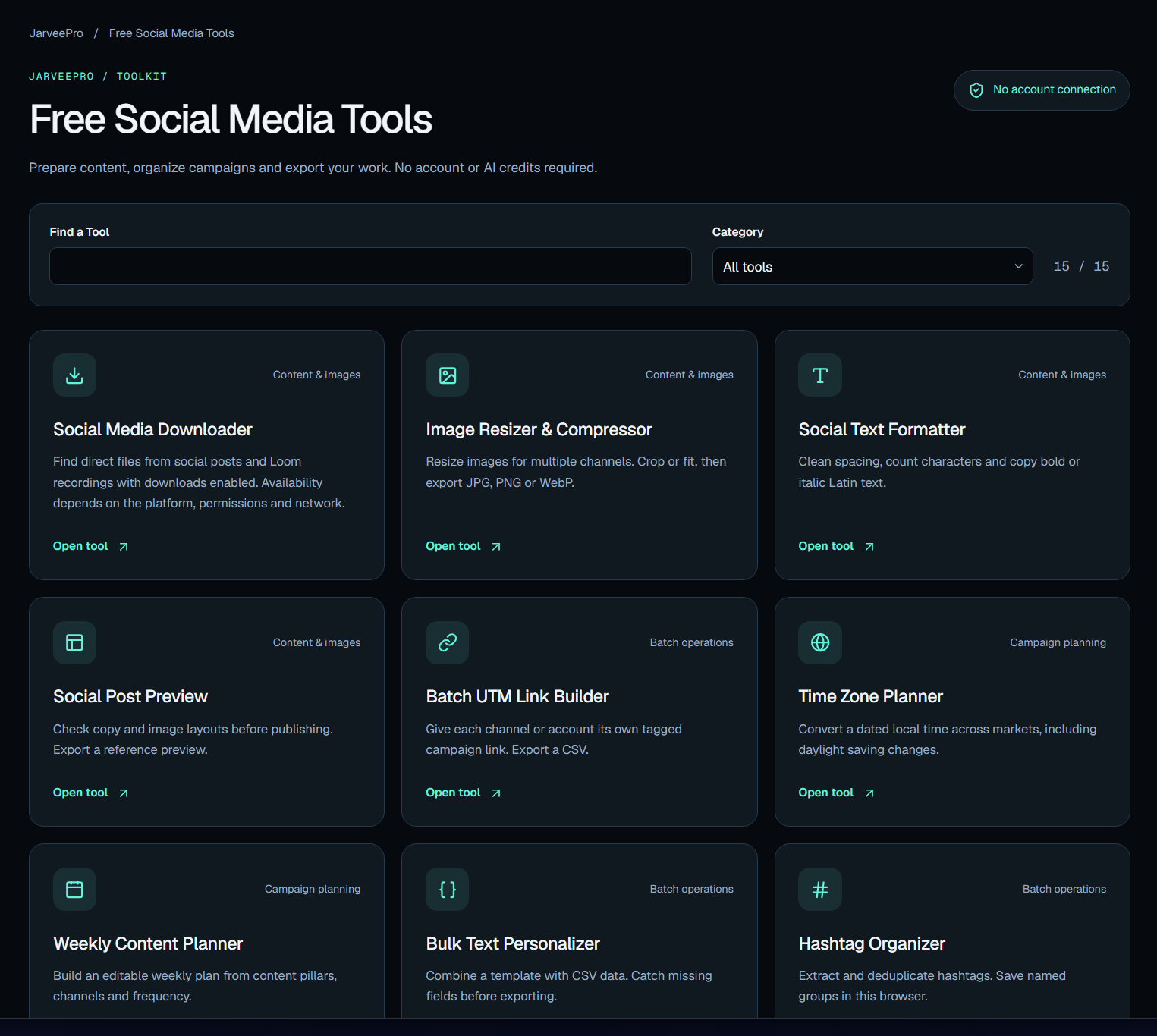The width and height of the screenshot is (1157, 1036).
Task: Open tool link for Batch UTM Link Builder
Action: pos(464,793)
